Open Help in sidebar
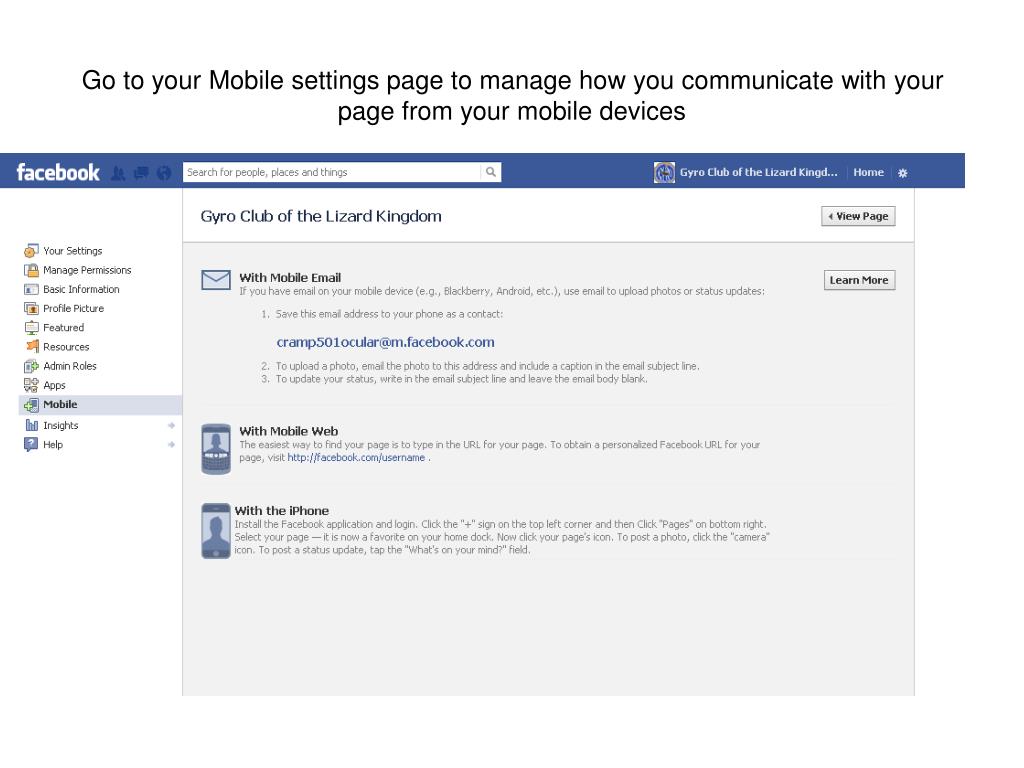The height and width of the screenshot is (768, 1024). click(53, 445)
